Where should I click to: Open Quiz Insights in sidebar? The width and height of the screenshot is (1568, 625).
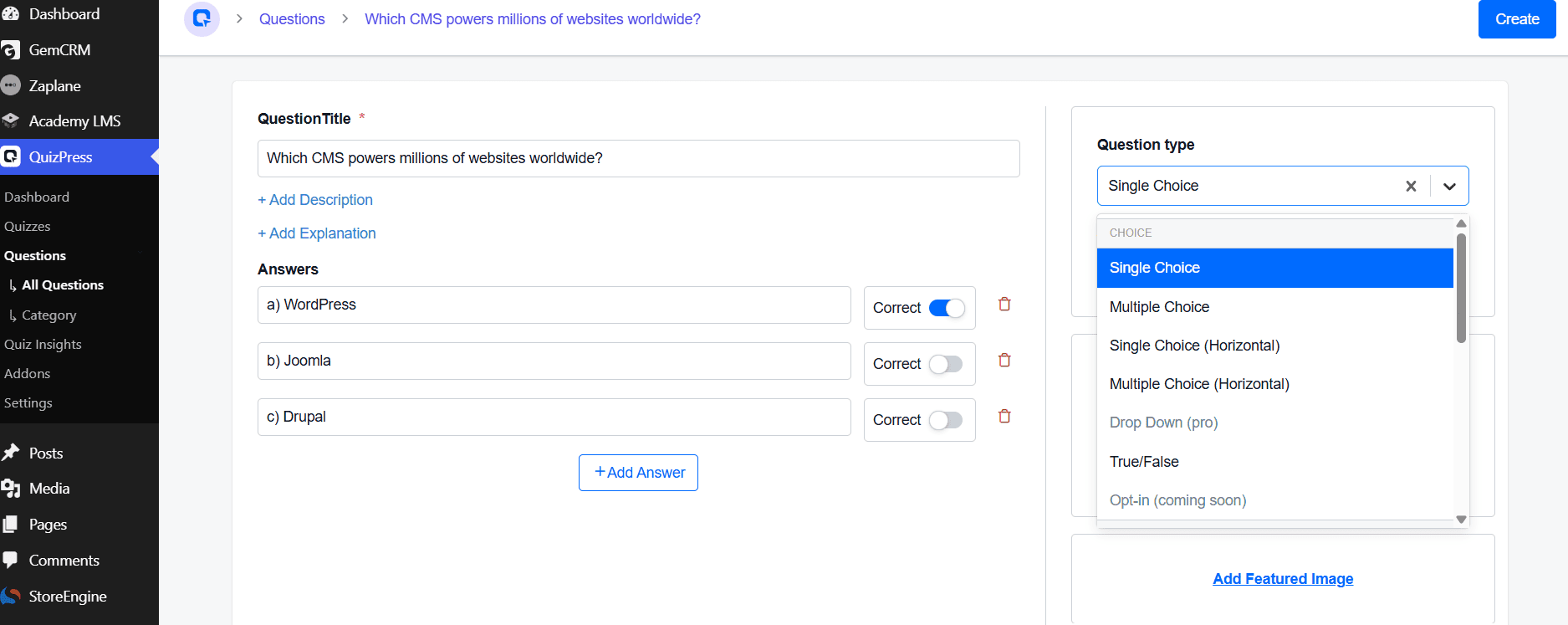43,344
